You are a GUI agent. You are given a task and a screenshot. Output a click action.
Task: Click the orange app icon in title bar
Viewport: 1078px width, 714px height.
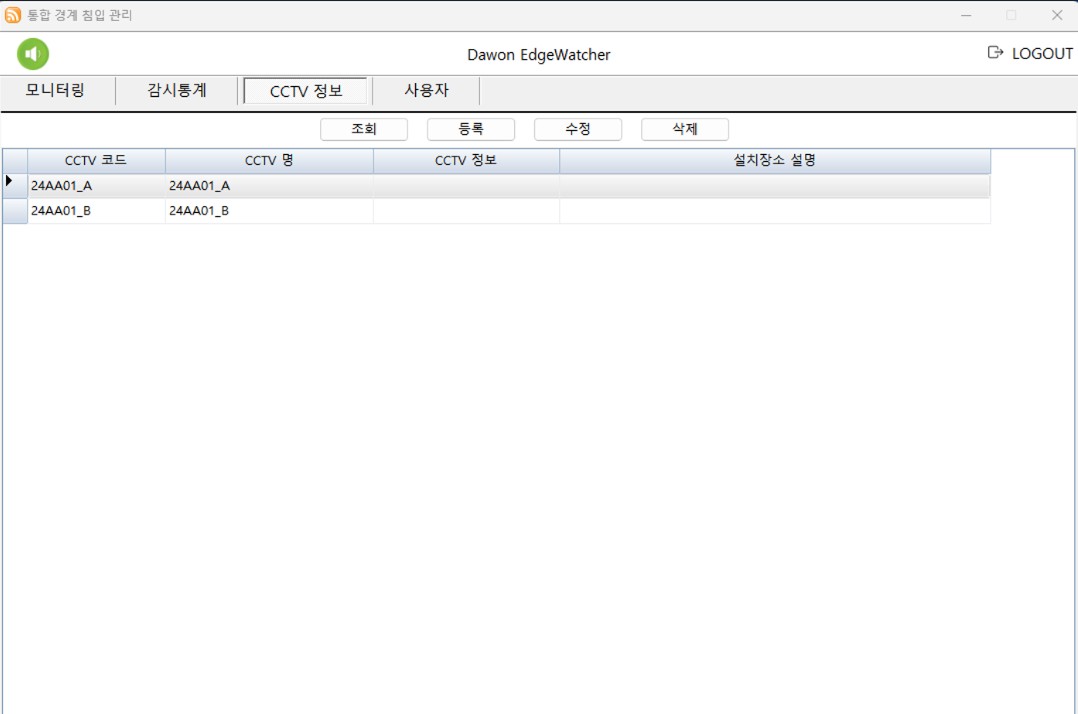pyautogui.click(x=13, y=15)
